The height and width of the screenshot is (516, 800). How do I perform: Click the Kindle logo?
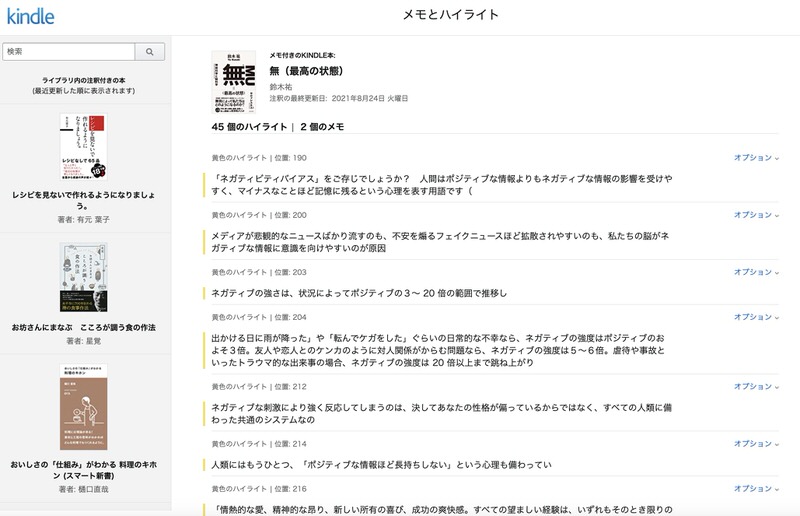pyautogui.click(x=31, y=16)
